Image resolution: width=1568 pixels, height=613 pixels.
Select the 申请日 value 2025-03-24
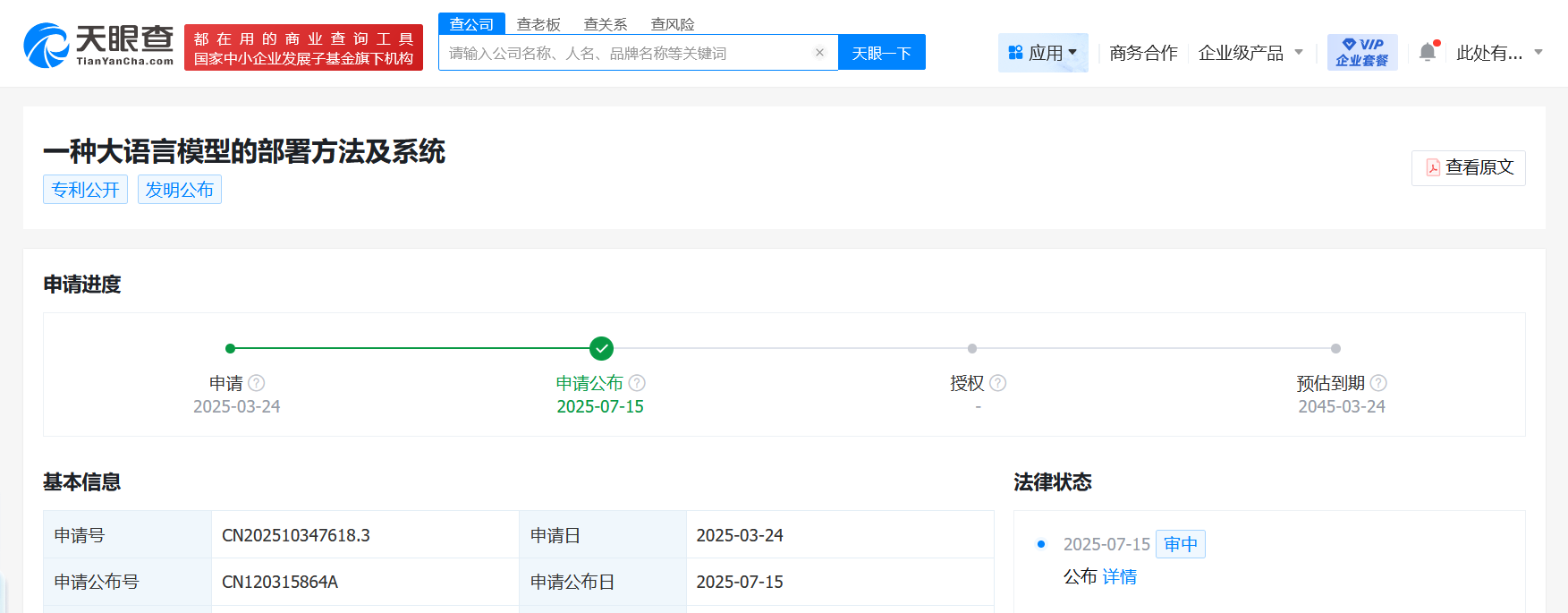(x=740, y=535)
